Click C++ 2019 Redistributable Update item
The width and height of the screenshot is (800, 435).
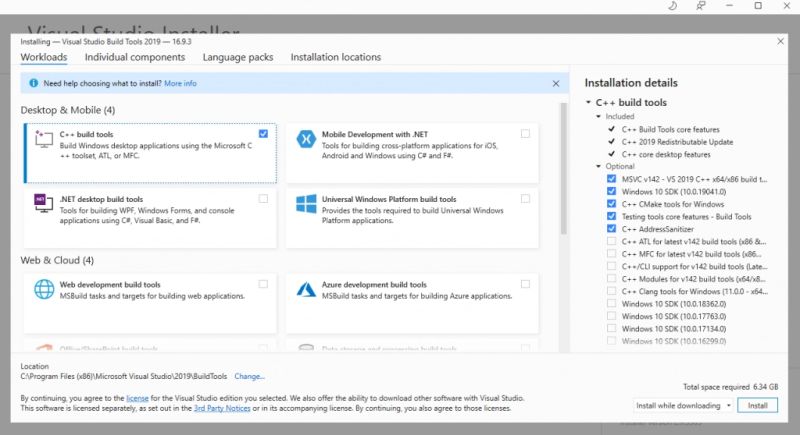point(677,142)
